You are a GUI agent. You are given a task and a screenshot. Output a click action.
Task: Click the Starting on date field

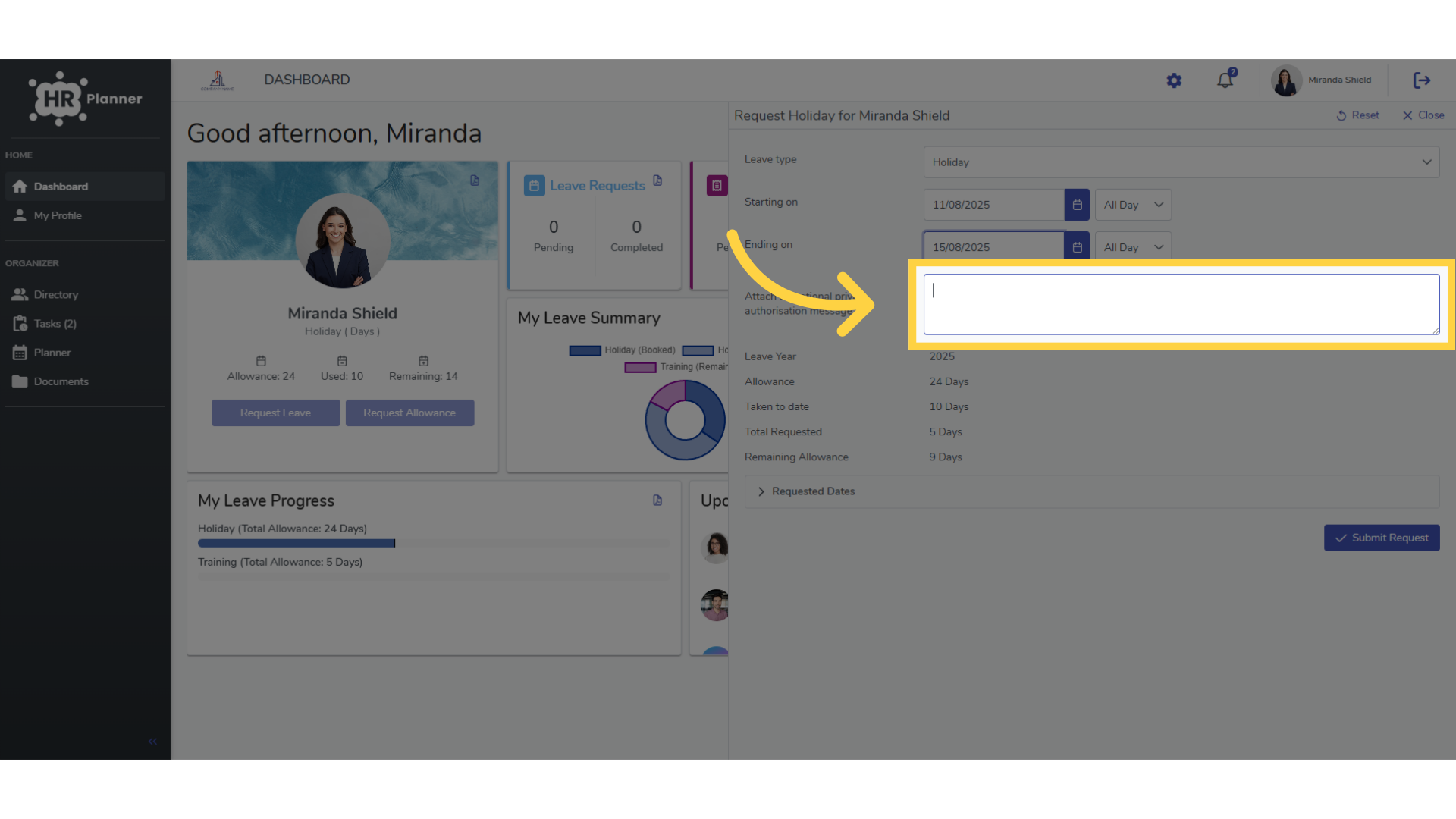(993, 205)
